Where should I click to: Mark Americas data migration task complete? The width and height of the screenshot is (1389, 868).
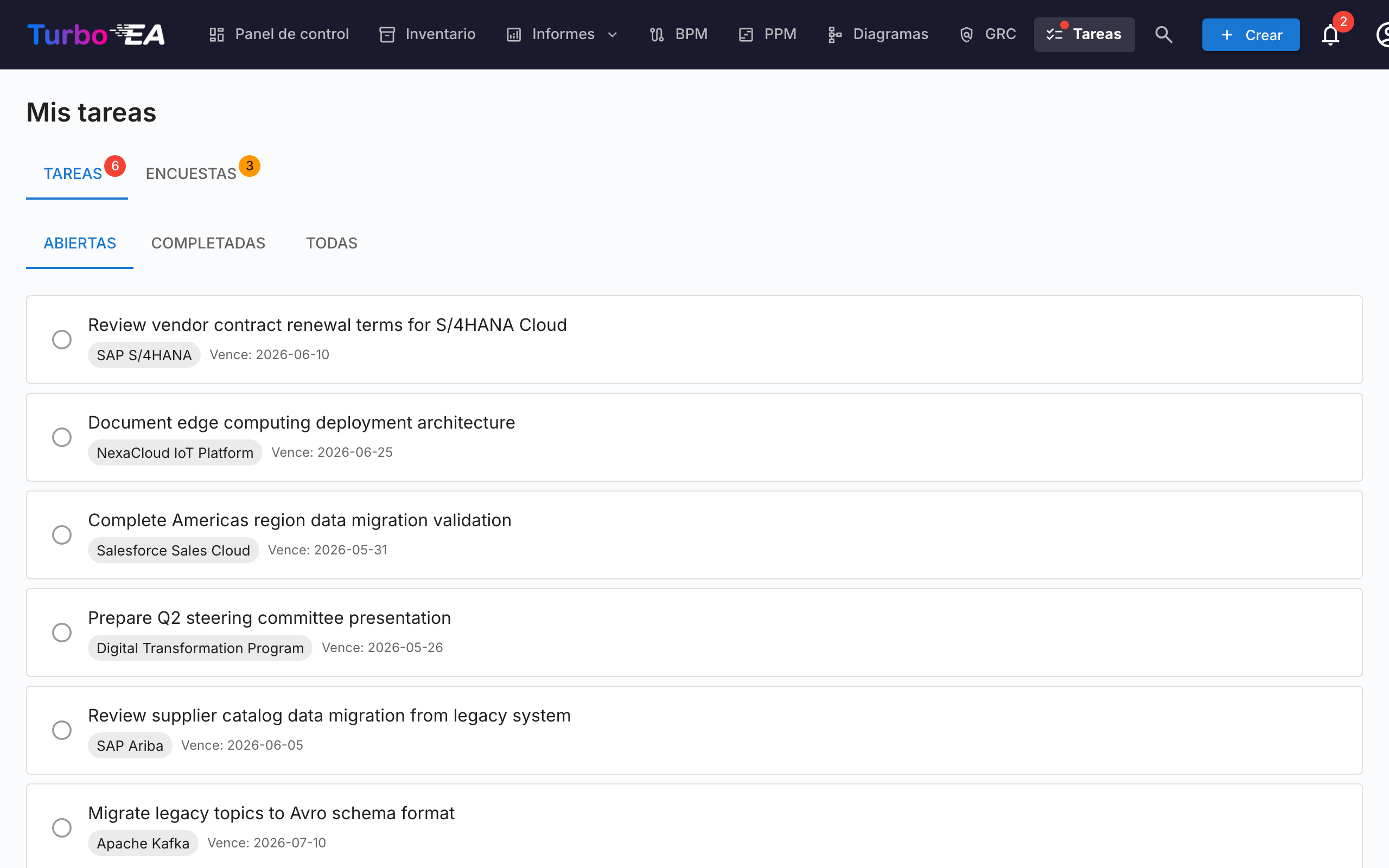pos(62,534)
